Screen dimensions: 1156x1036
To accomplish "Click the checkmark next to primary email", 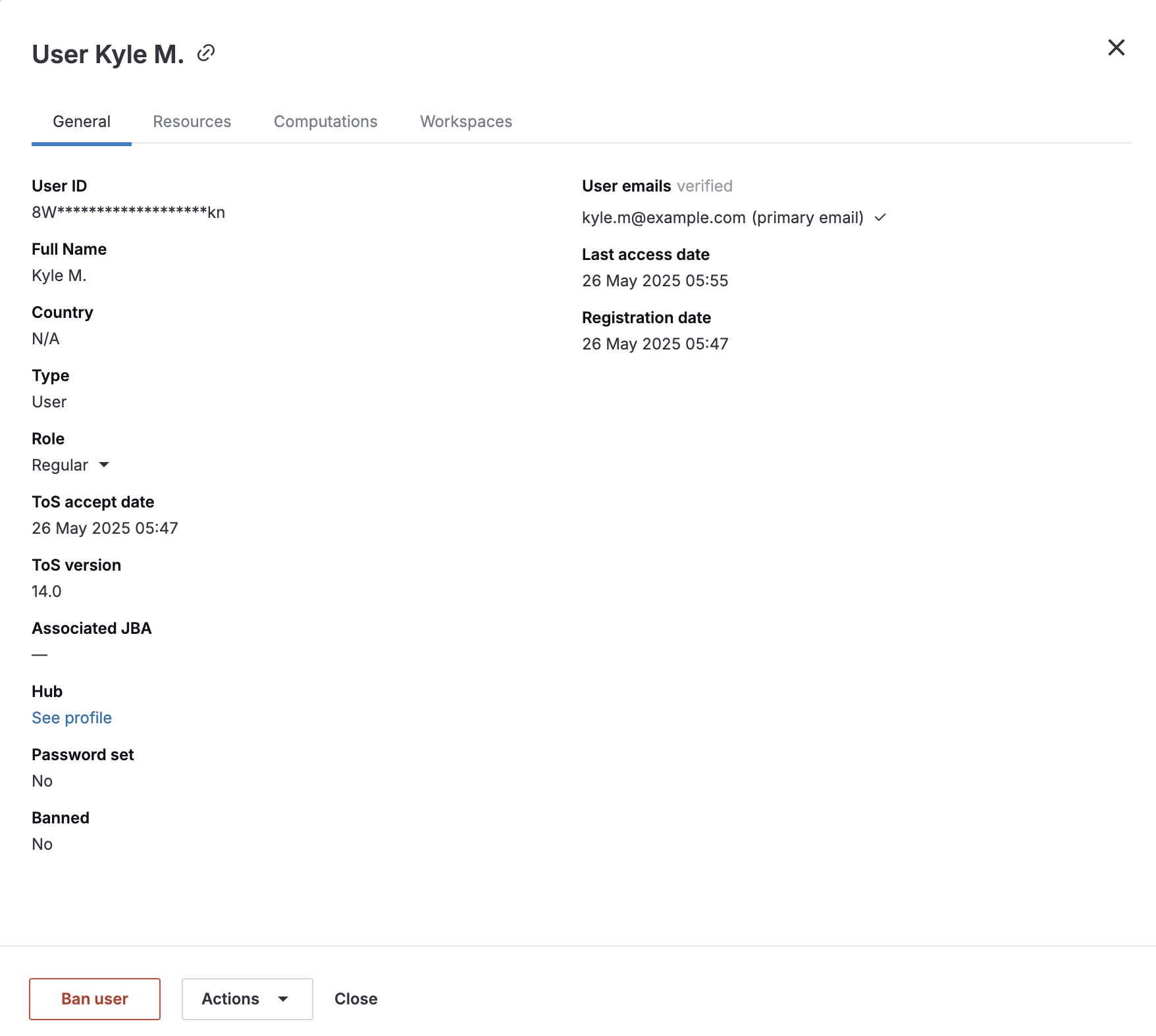I will click(x=880, y=217).
